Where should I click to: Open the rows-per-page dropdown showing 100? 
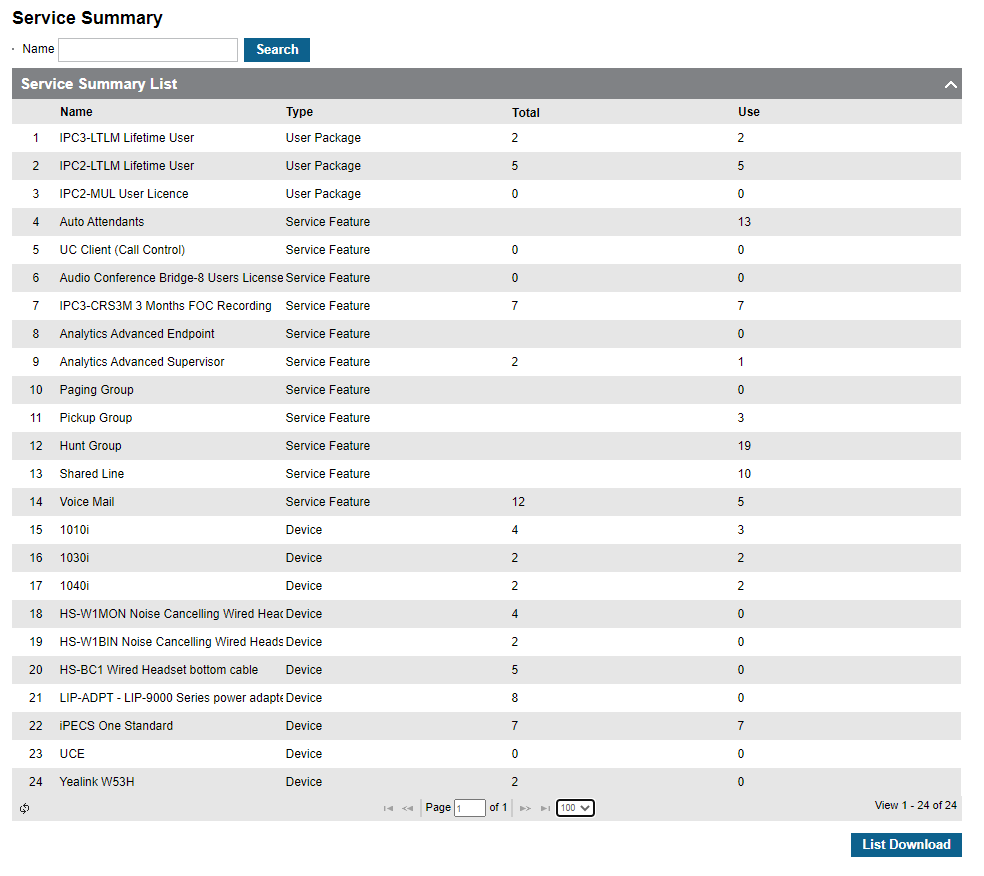[575, 808]
